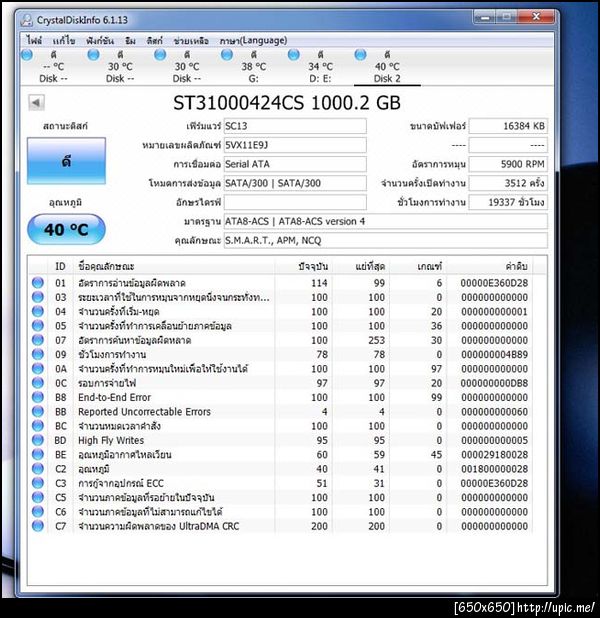Select the Reported Uncorrectable Errors row text
600x618 pixels.
point(144,412)
